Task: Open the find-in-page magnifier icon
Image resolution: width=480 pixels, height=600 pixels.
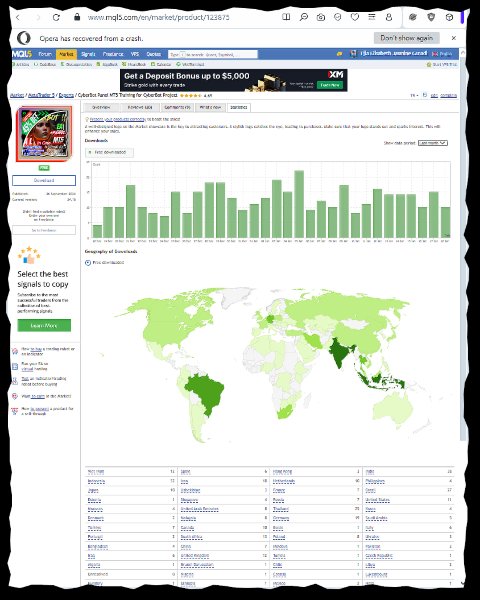Action: coord(304,17)
